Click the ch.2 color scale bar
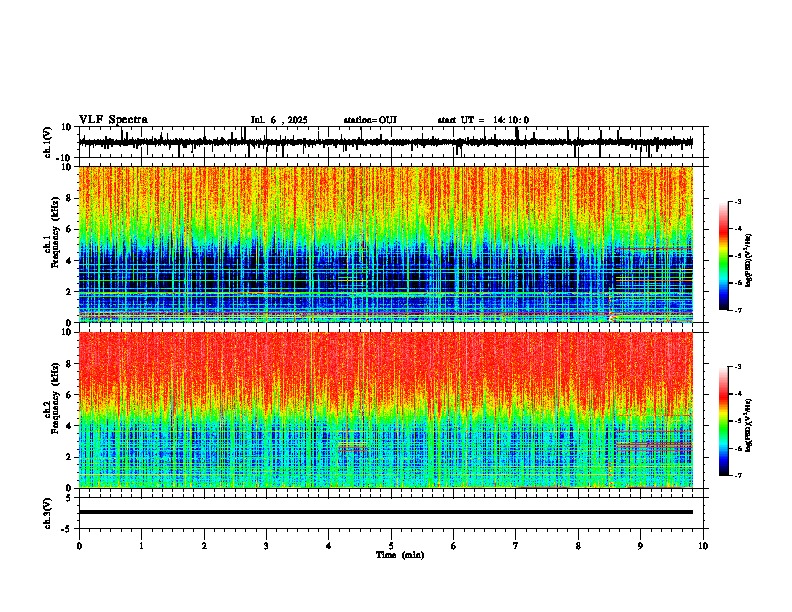 (724, 421)
